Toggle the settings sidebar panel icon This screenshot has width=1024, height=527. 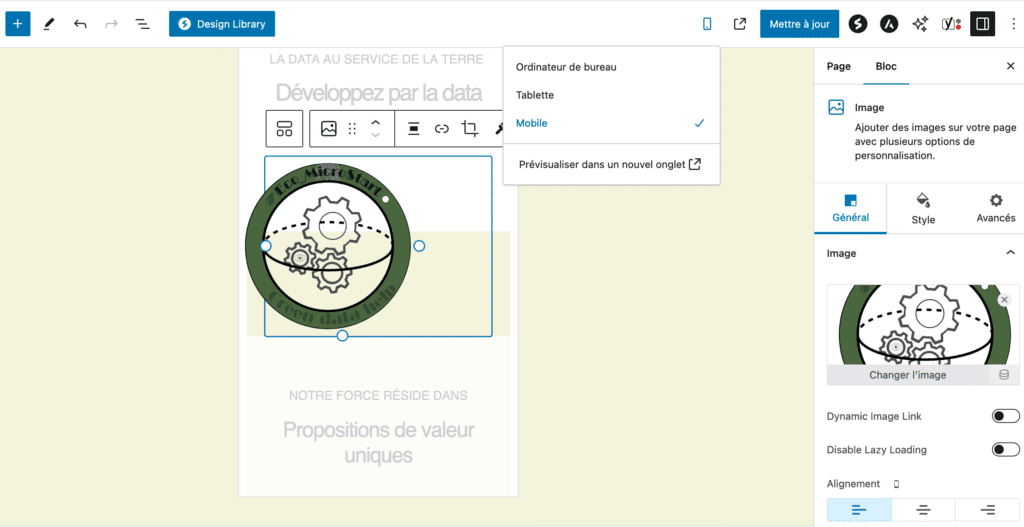tap(982, 23)
